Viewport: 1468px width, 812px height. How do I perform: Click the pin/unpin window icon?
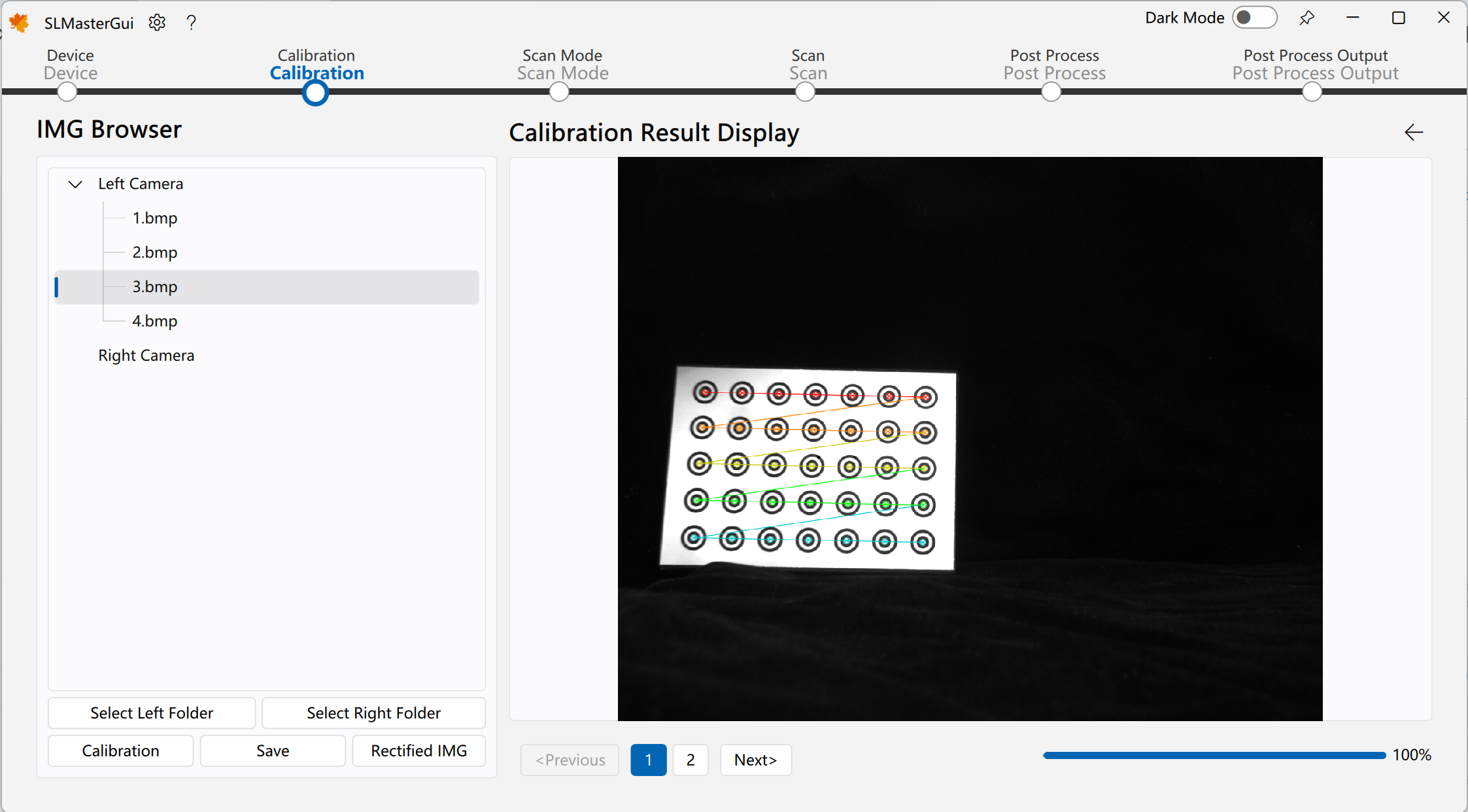[1308, 17]
